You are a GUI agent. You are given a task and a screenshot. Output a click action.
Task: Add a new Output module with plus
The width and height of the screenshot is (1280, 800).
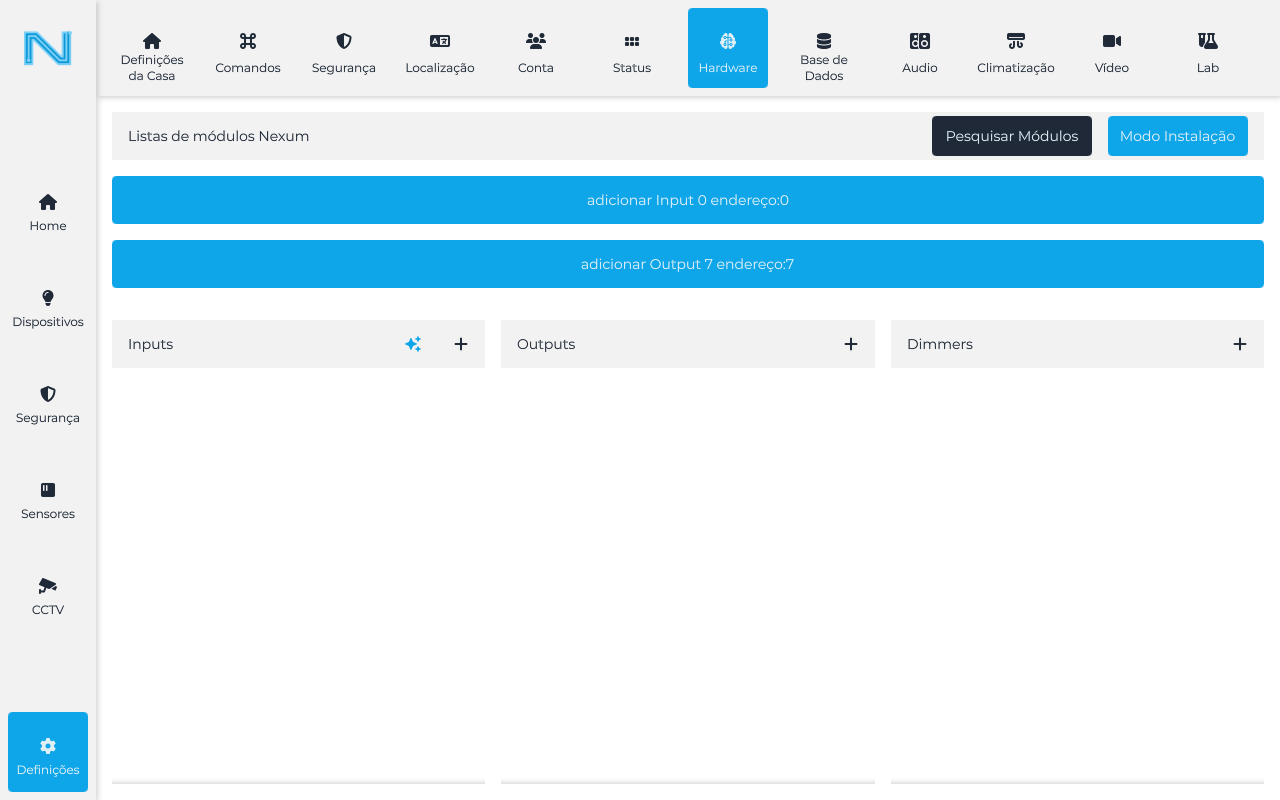coord(851,344)
